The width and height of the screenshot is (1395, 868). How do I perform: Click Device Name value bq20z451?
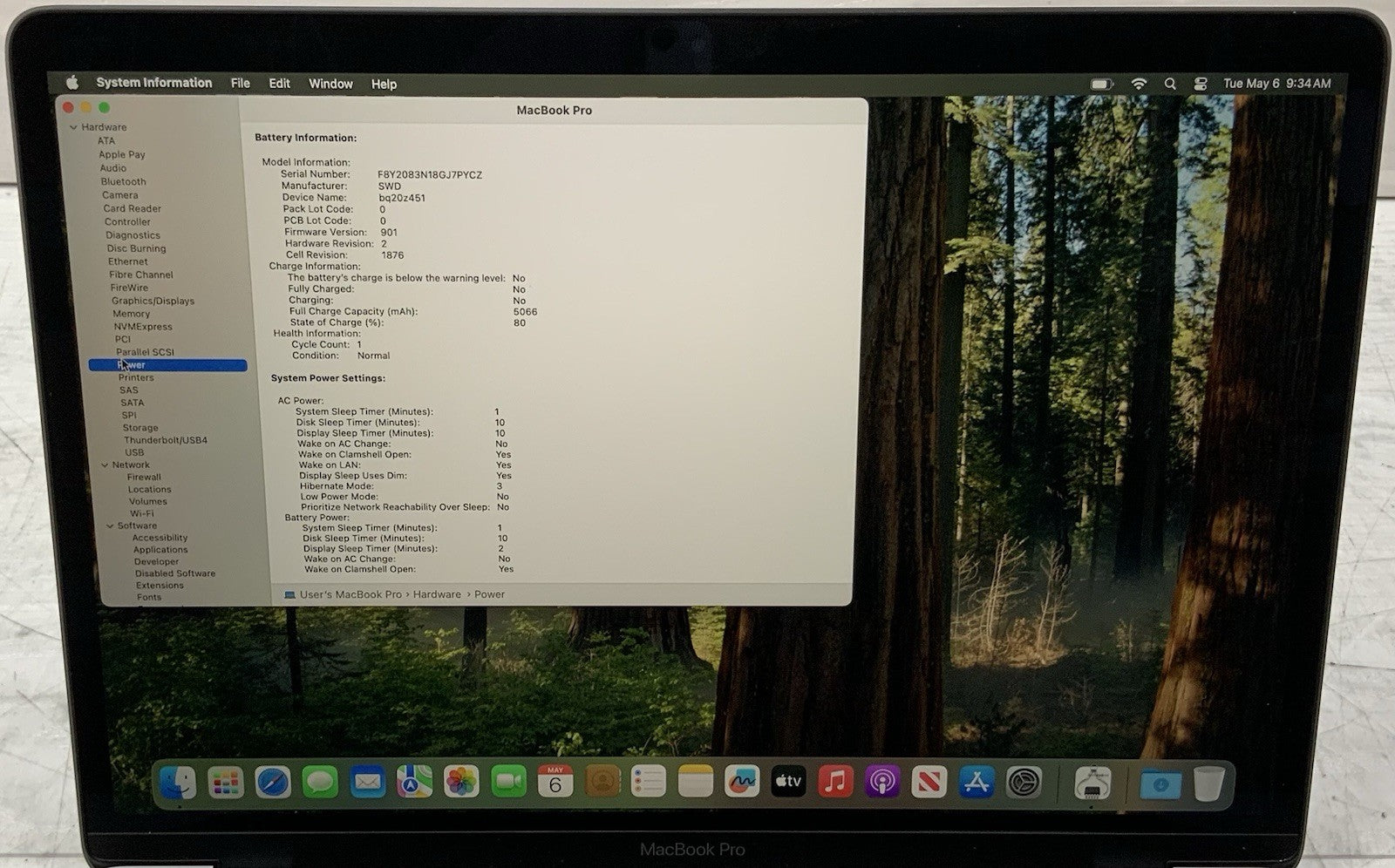pyautogui.click(x=402, y=198)
